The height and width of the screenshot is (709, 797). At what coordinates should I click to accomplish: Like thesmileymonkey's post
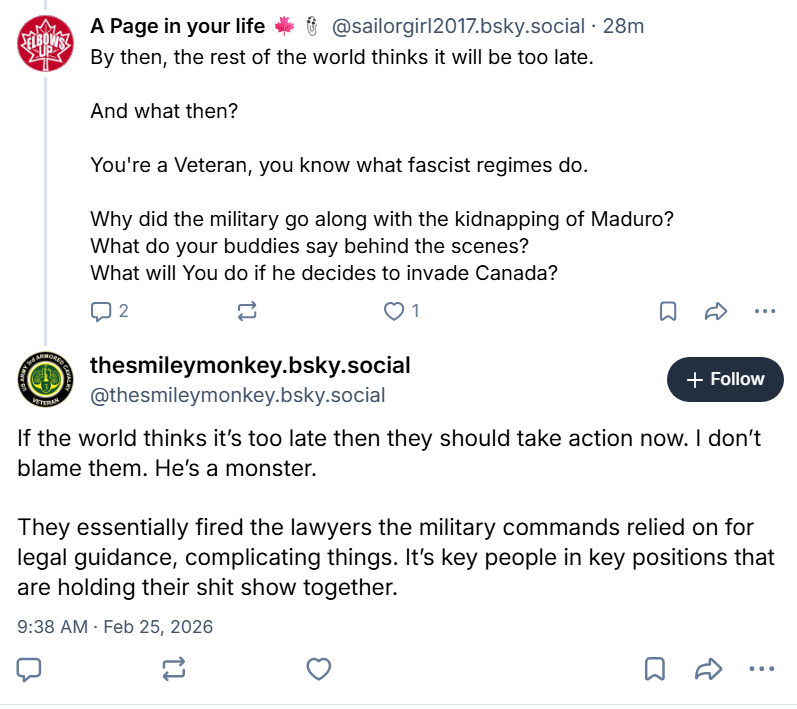(x=318, y=668)
